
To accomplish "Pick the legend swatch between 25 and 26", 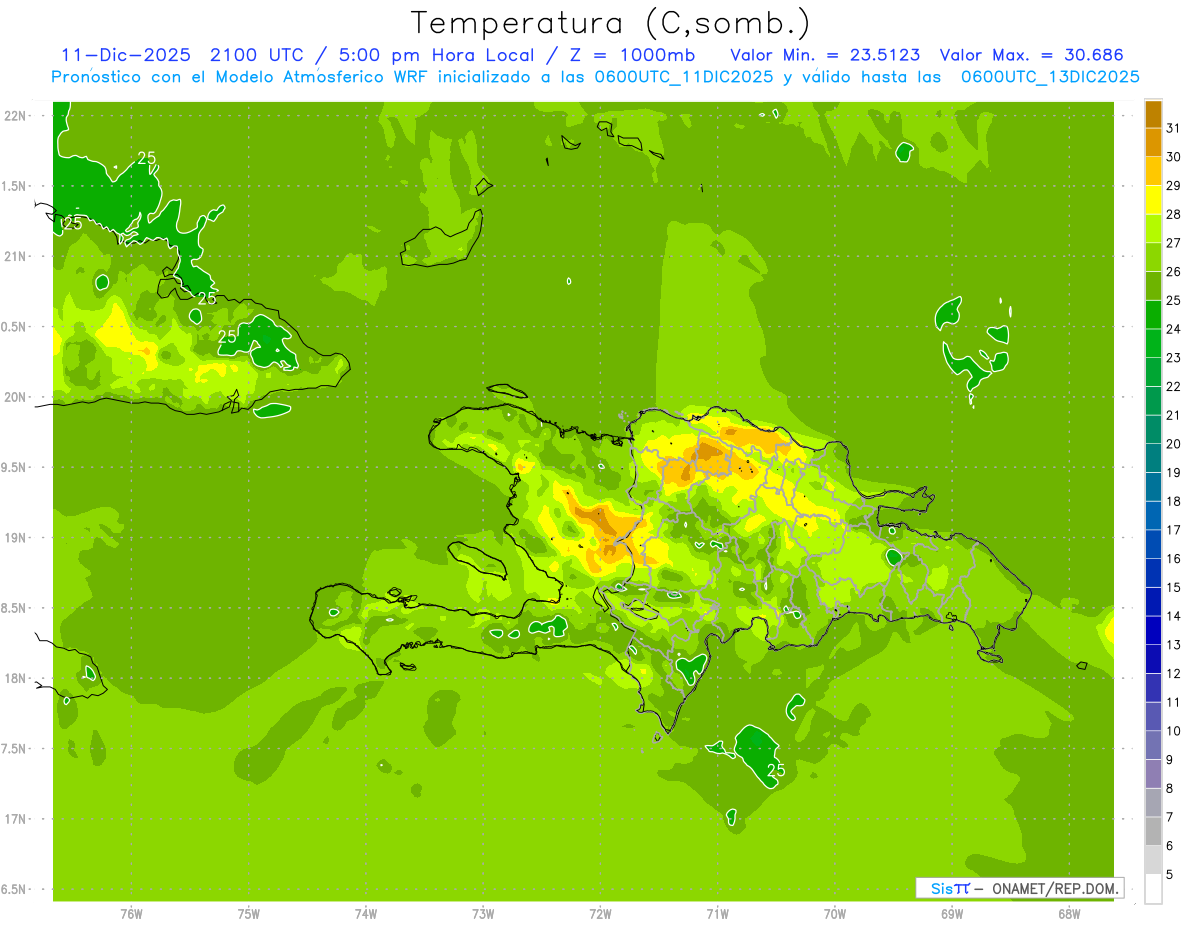I will 1153,286.
